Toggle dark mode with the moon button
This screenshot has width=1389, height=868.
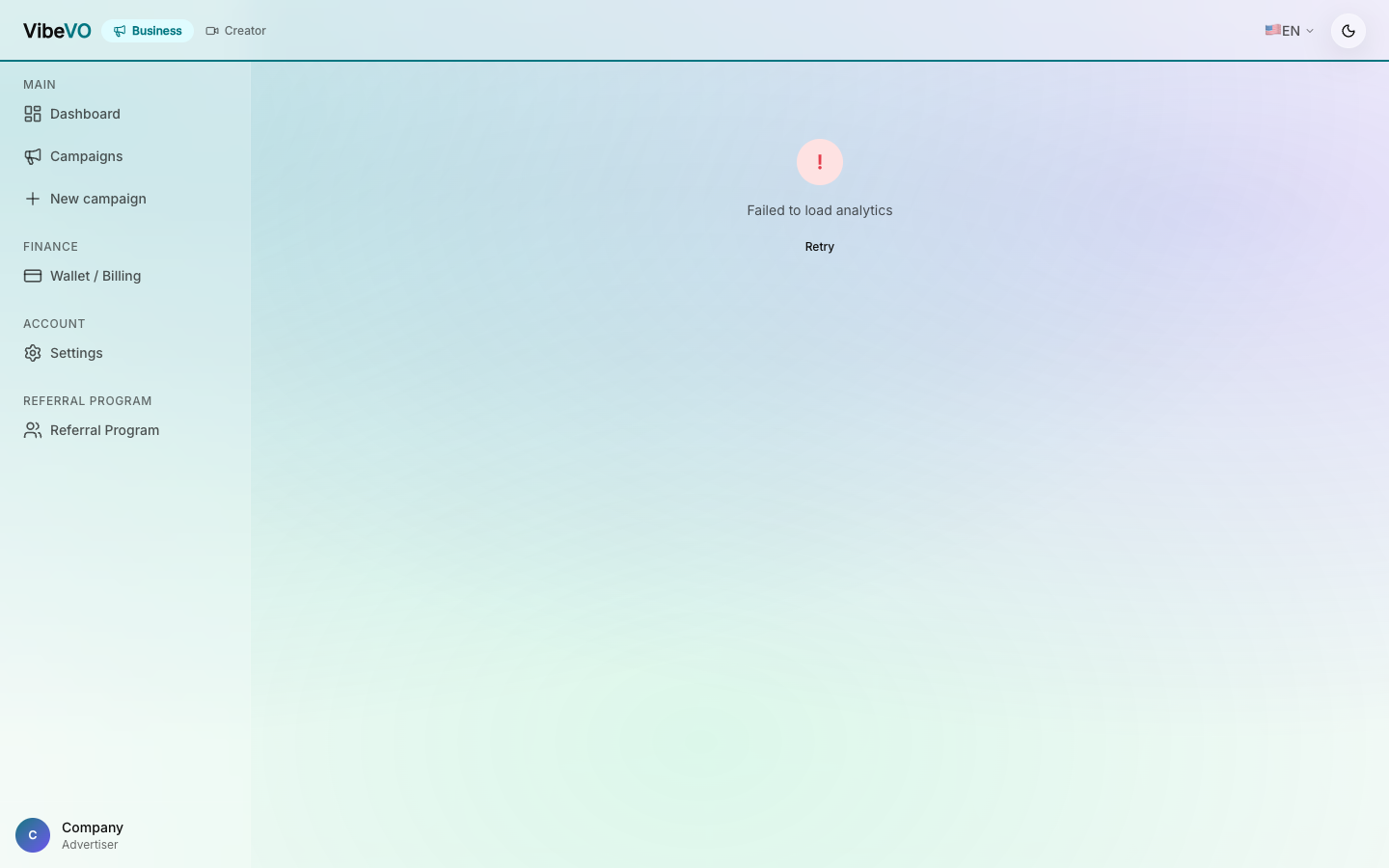point(1348,31)
